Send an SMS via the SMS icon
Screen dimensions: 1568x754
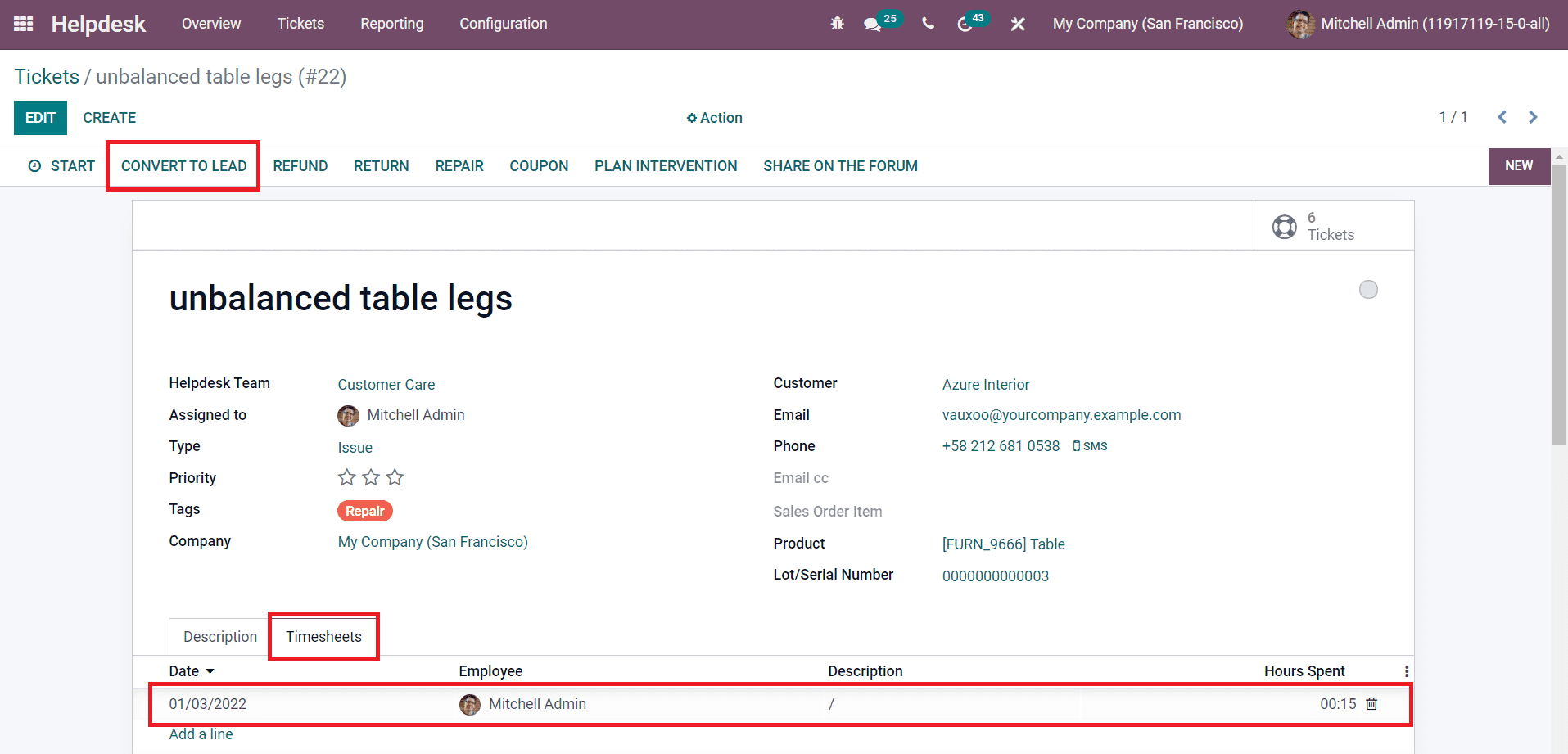(1090, 445)
